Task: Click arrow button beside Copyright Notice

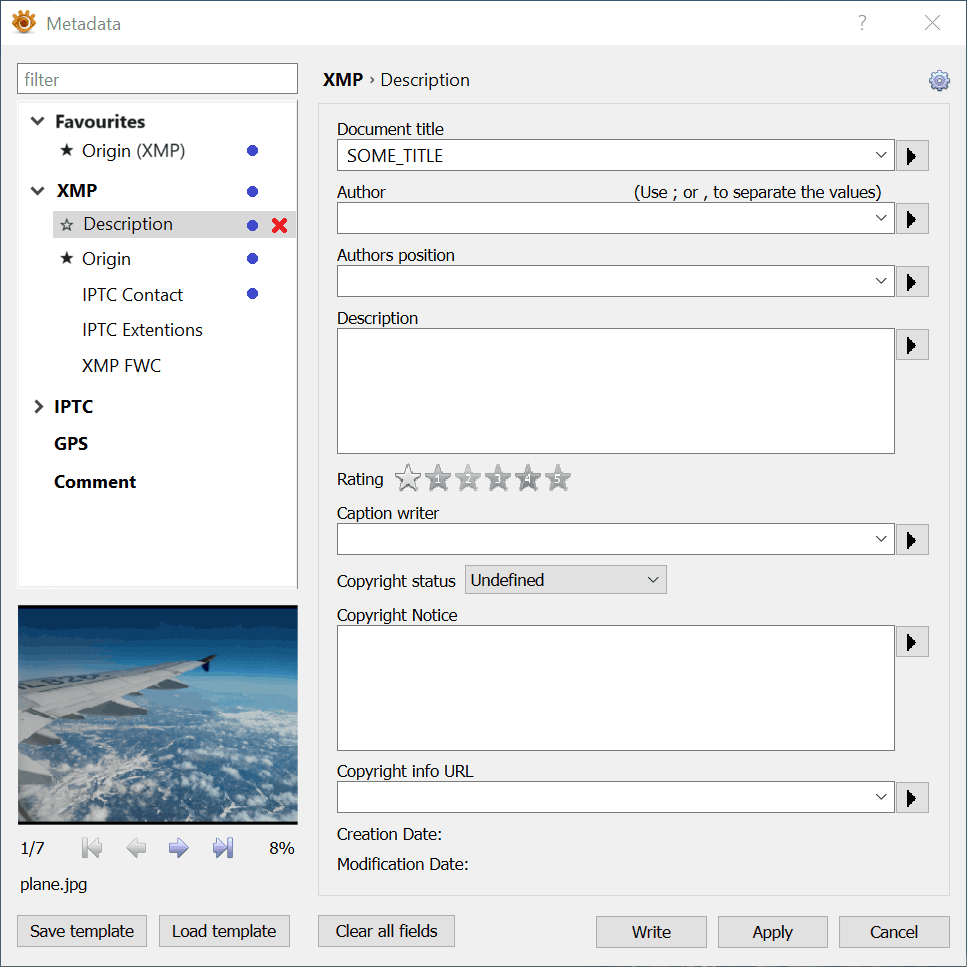Action: (x=911, y=642)
